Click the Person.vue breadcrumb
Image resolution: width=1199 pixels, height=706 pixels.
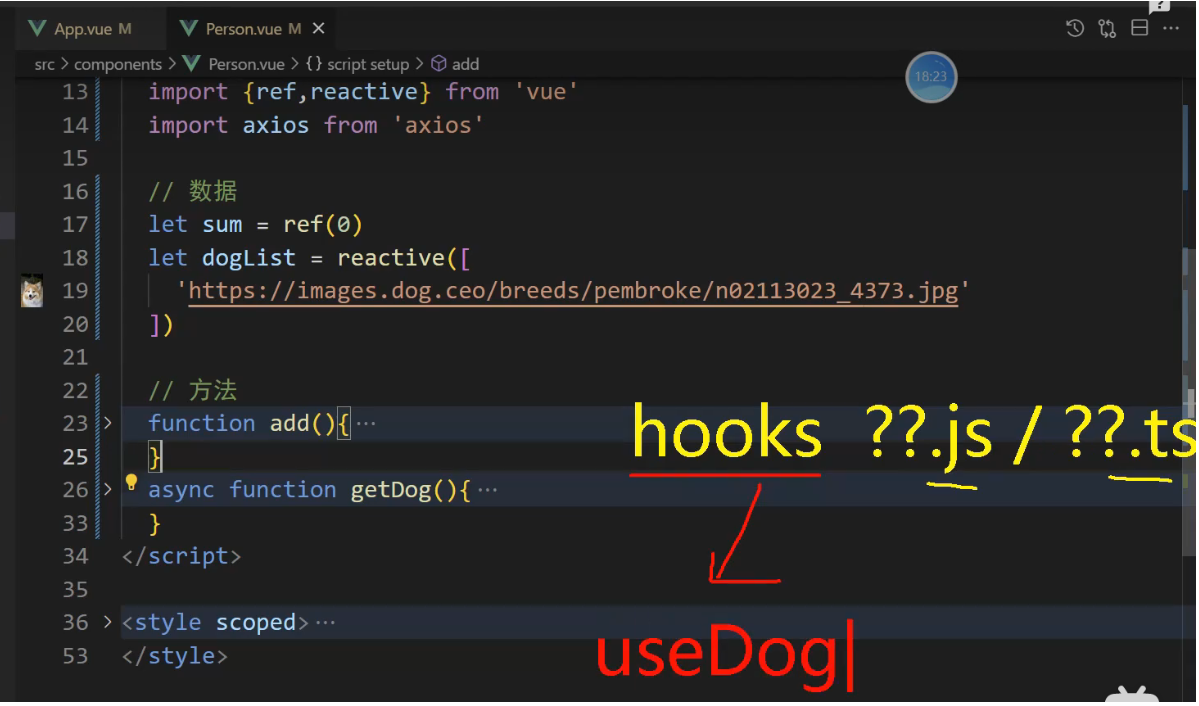246,64
